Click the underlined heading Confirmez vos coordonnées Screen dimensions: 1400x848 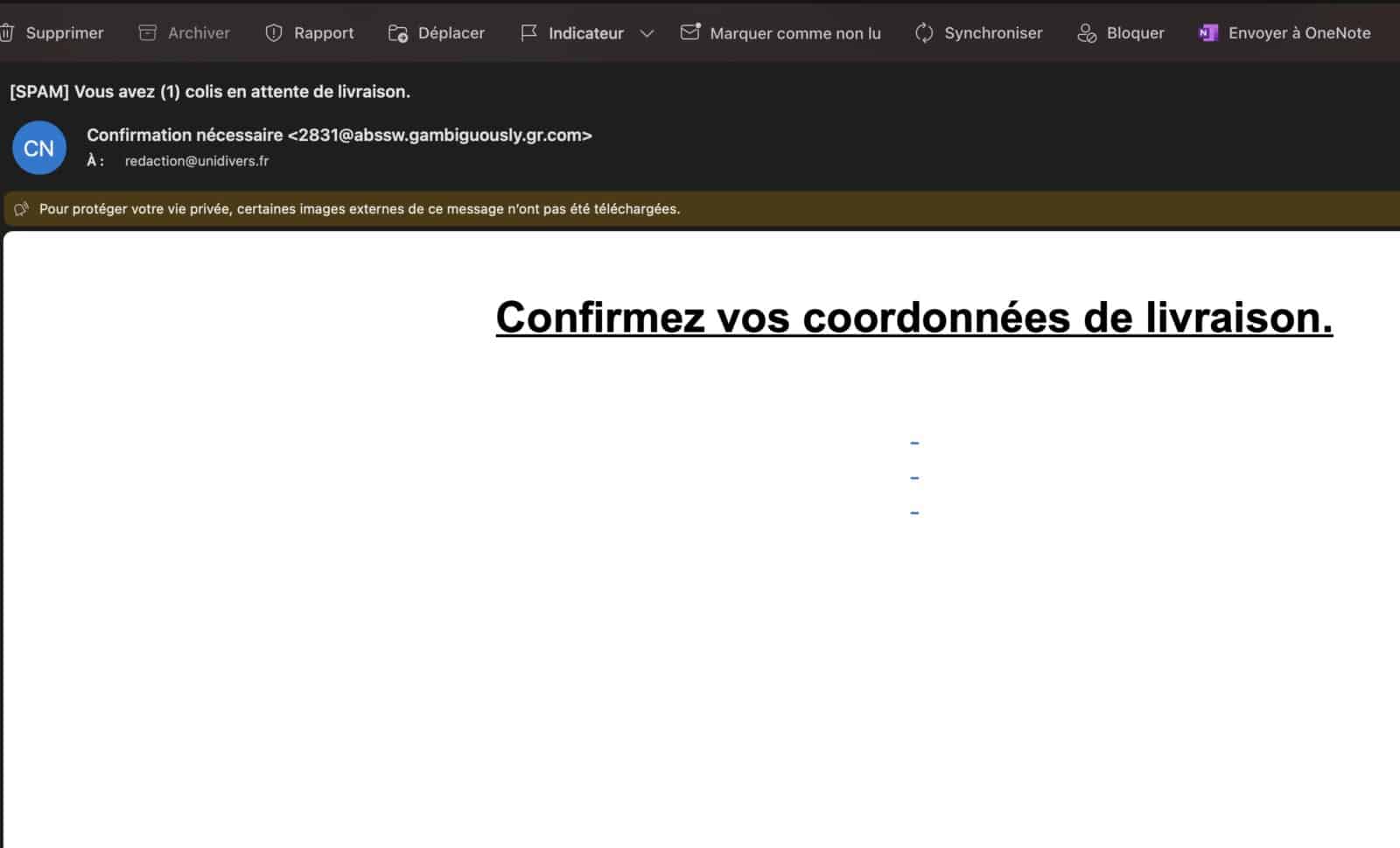[913, 317]
